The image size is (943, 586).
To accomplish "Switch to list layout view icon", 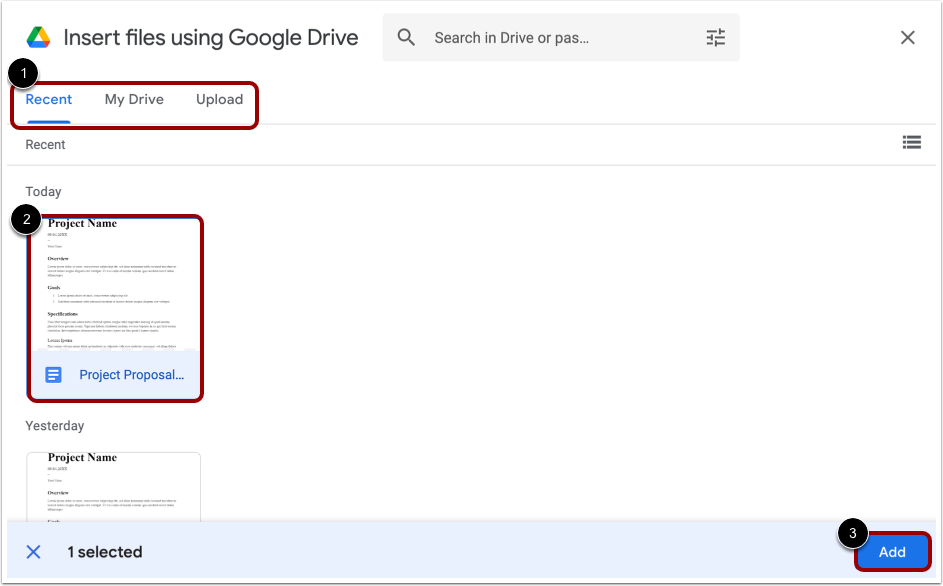I will coord(912,142).
